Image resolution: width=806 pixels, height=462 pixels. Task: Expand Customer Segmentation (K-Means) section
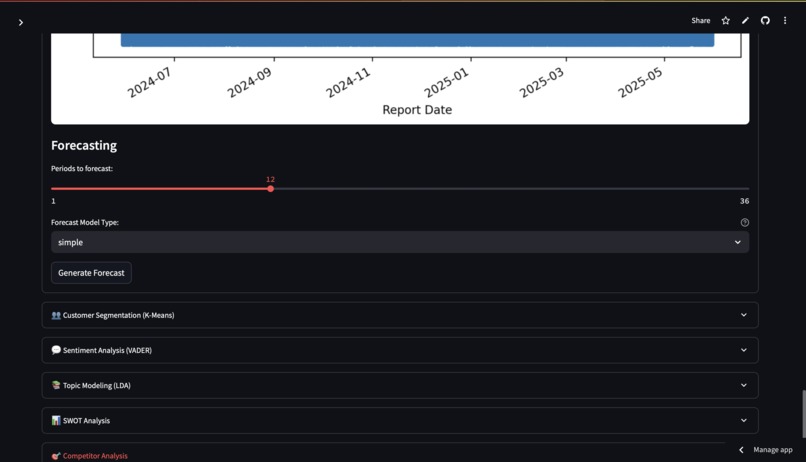tap(400, 315)
